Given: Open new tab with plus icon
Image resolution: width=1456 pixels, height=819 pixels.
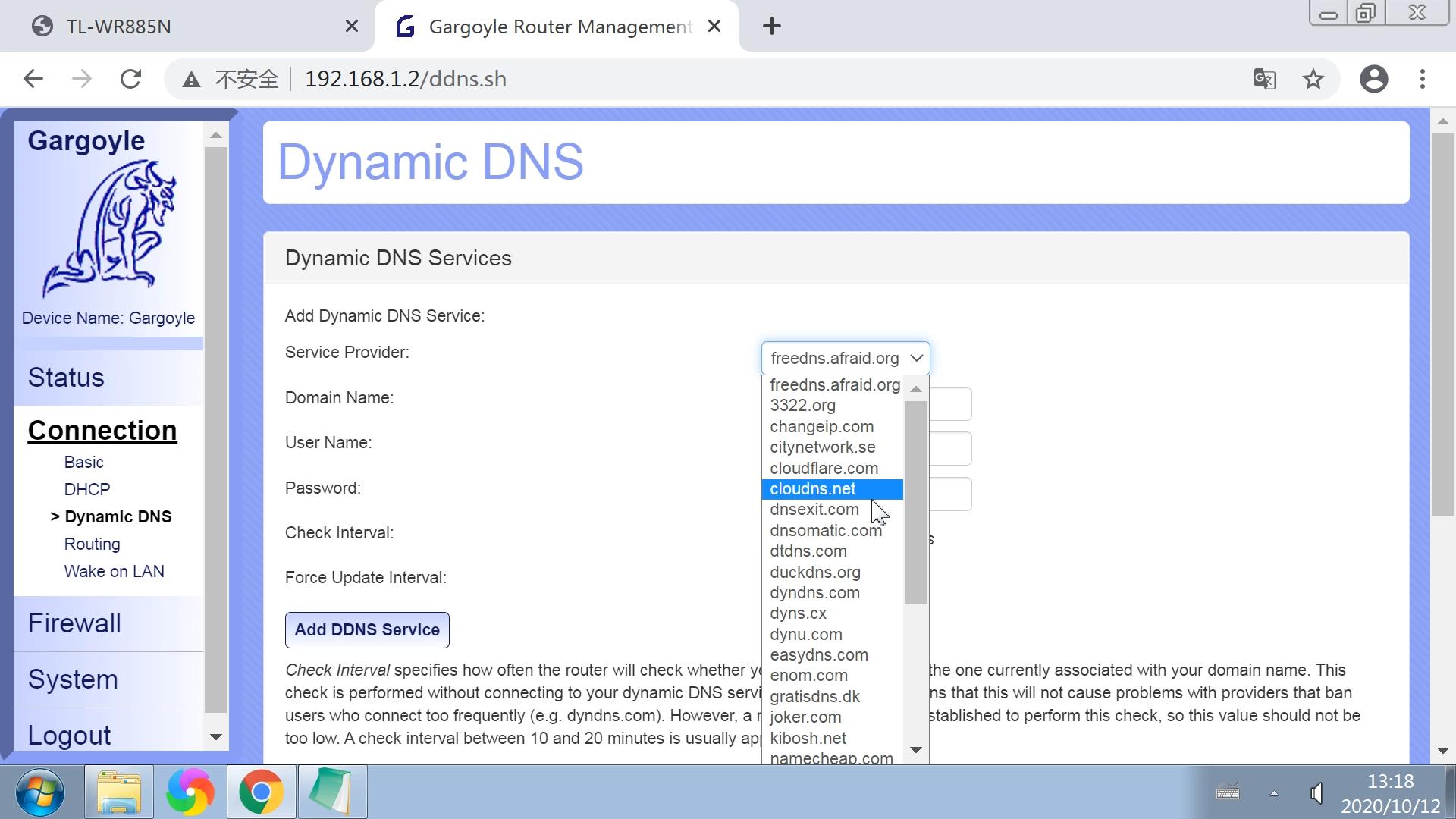Looking at the screenshot, I should click(x=771, y=27).
